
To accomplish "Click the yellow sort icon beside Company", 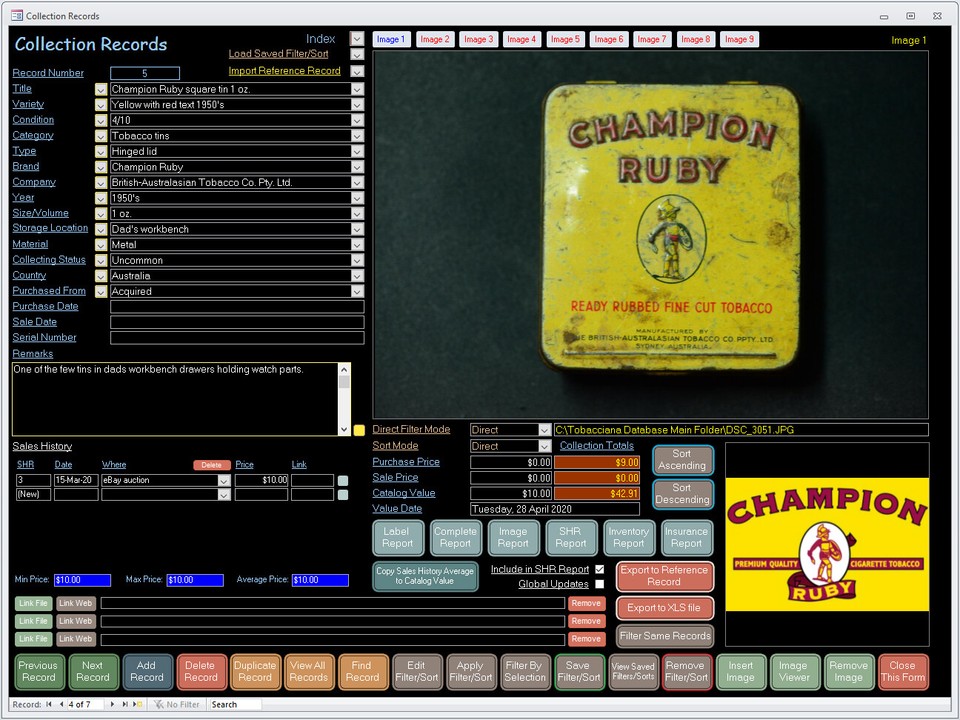I will 101,182.
